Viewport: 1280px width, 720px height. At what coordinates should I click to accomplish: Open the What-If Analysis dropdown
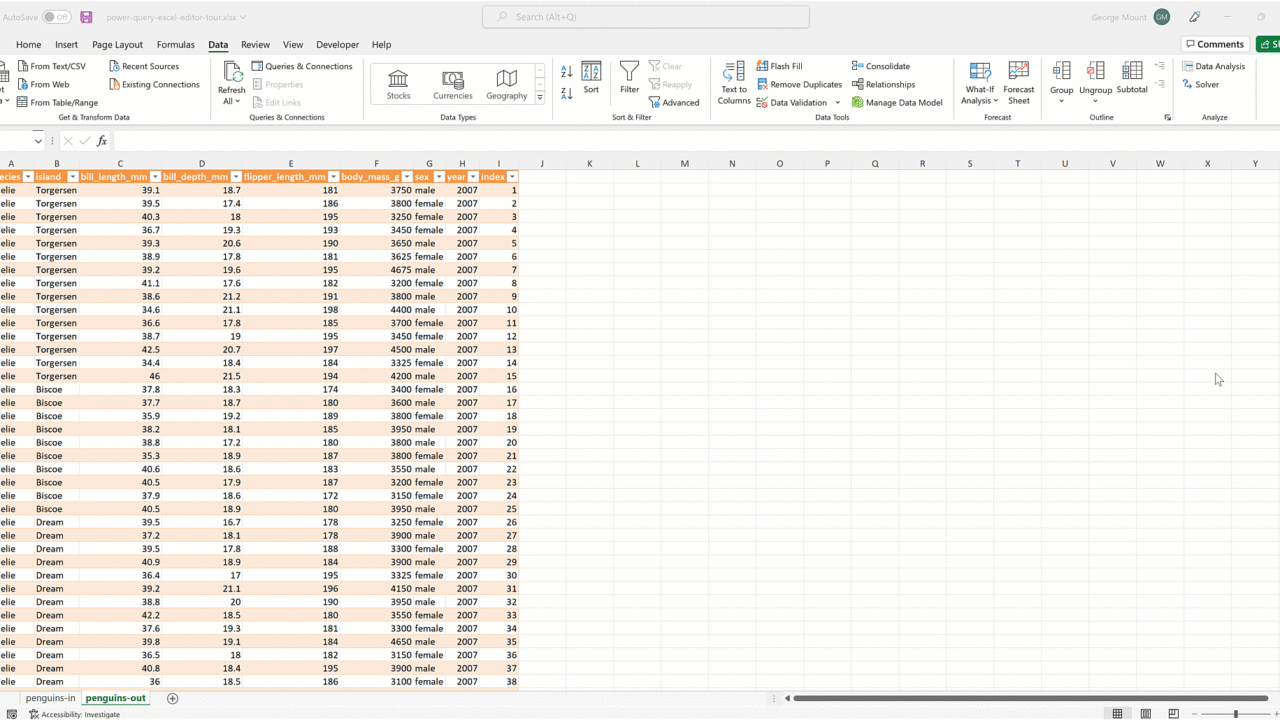(x=979, y=100)
